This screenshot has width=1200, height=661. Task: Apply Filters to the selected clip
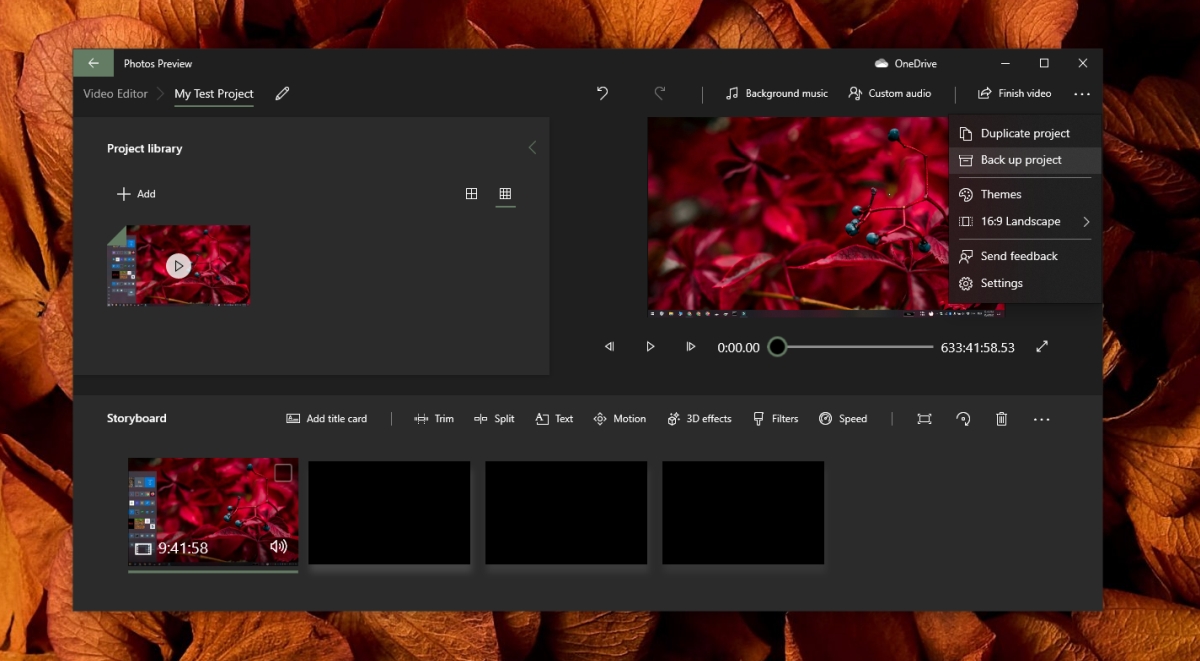click(776, 418)
